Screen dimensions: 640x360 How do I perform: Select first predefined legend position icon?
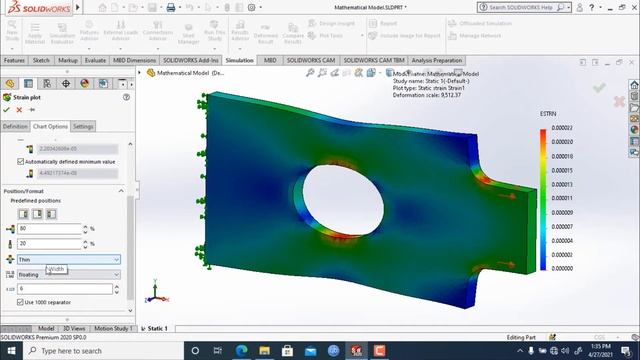click(24, 214)
